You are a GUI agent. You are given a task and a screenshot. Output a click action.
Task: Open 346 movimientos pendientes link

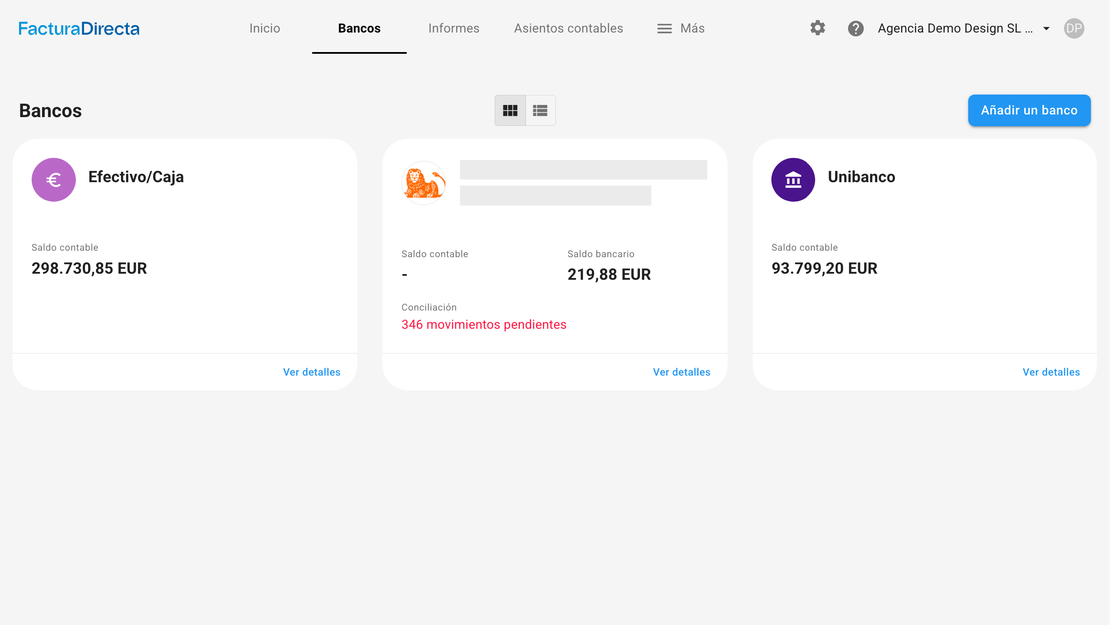(484, 324)
